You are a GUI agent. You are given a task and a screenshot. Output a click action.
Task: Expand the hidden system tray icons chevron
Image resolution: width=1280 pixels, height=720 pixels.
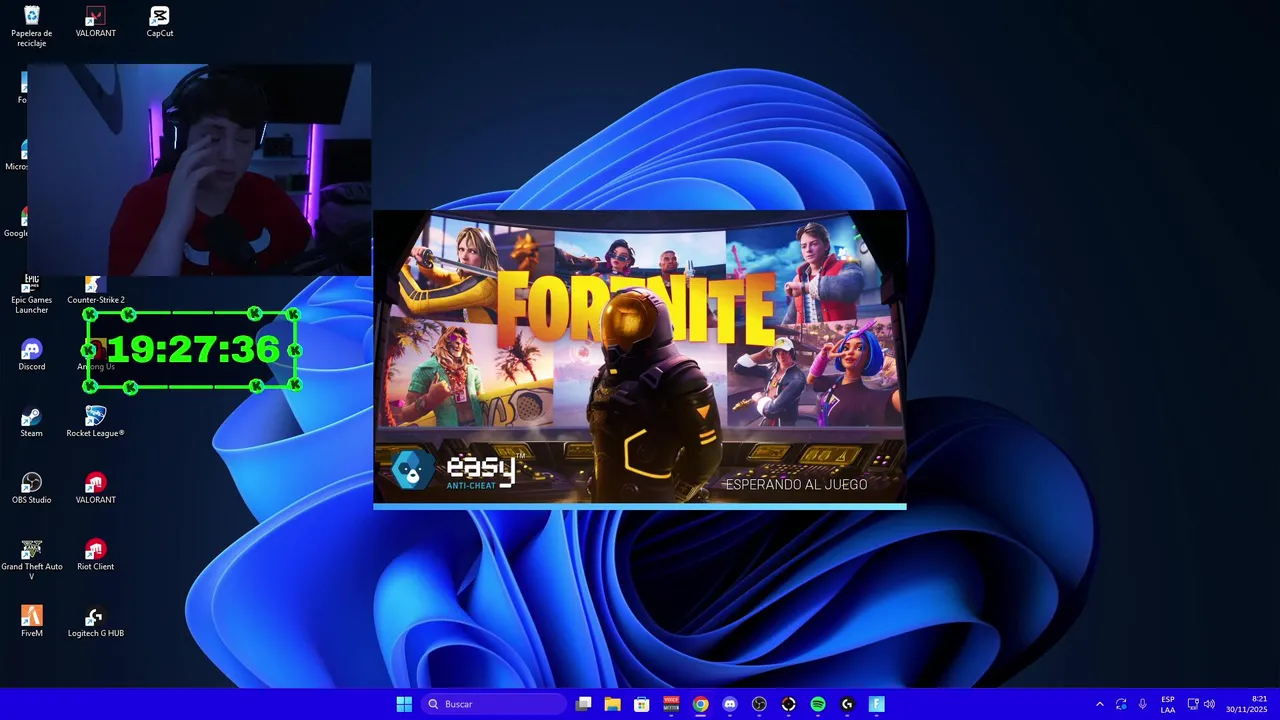[x=1100, y=704]
